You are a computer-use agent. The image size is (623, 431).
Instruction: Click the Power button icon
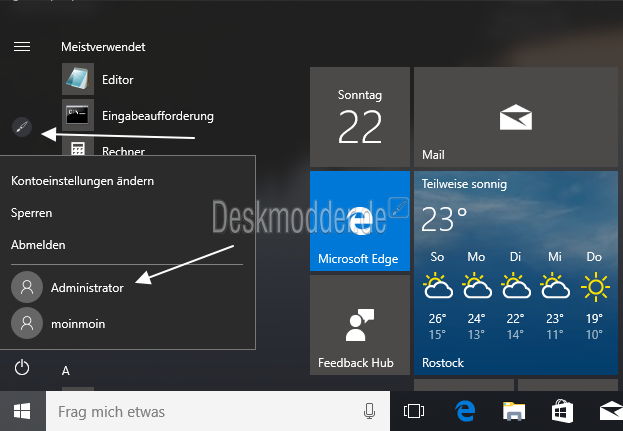22,368
